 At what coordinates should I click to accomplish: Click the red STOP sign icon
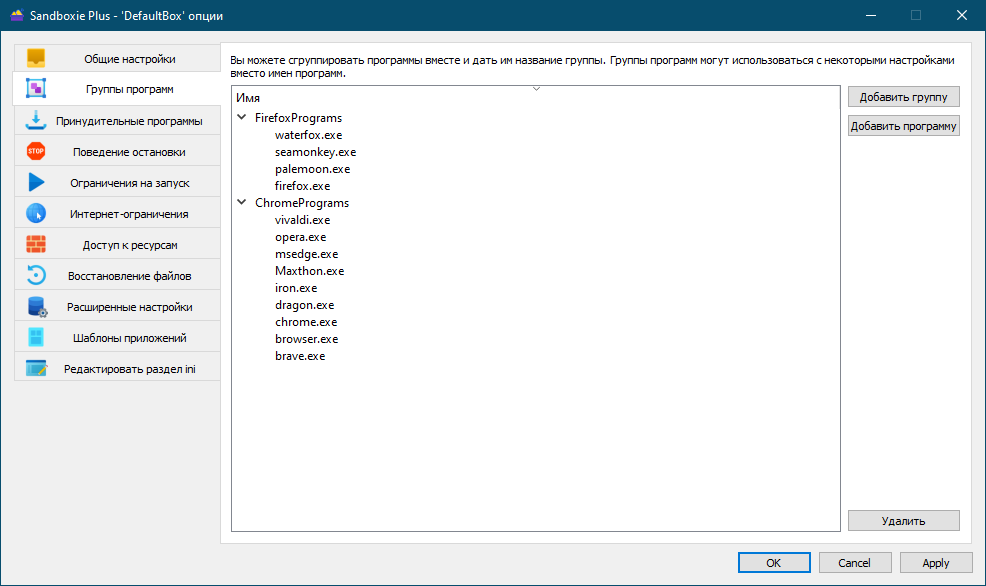(x=36, y=151)
